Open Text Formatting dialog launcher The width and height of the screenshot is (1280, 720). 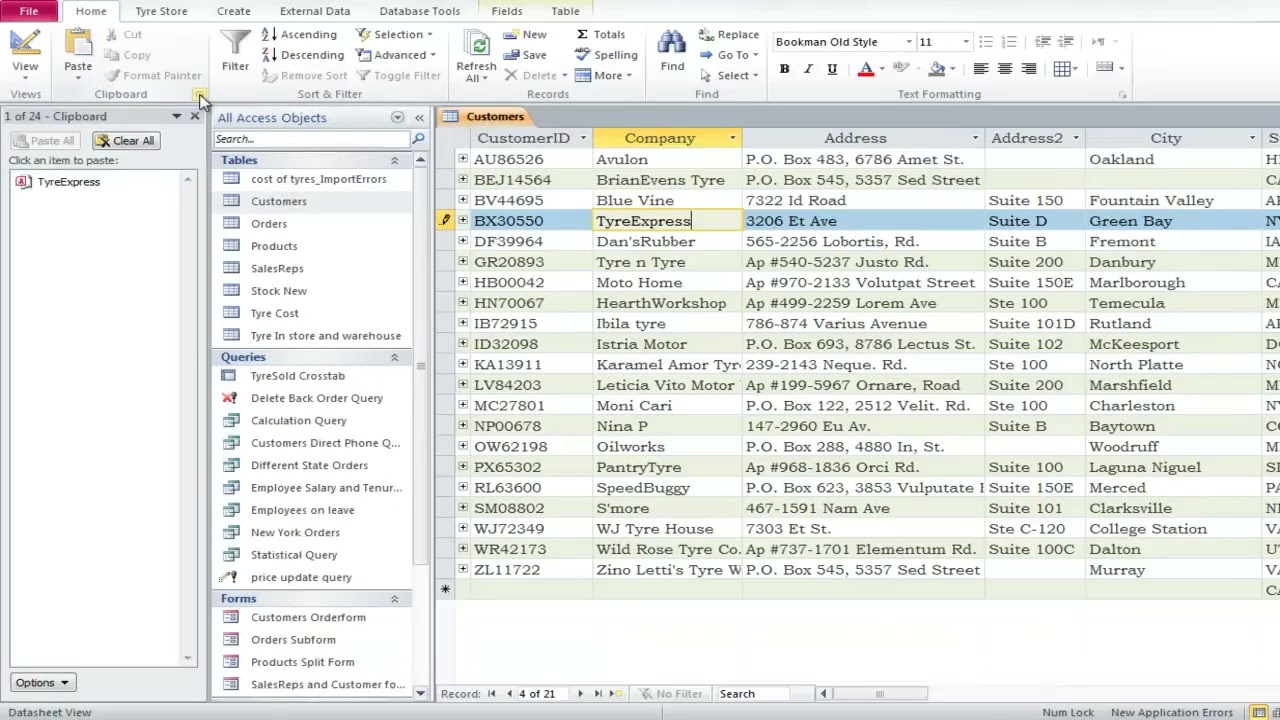point(1123,94)
